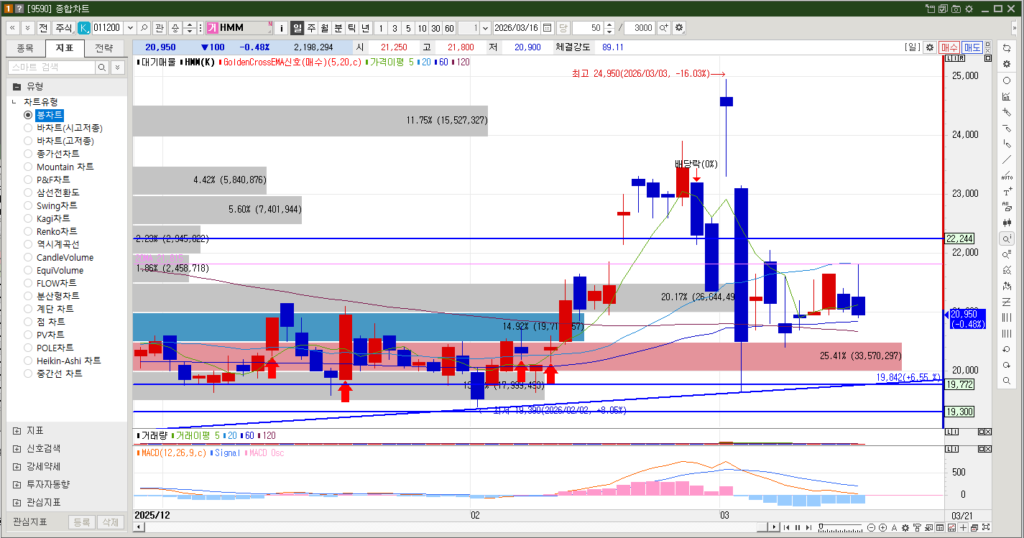Click the red 매수 buy button
Viewport: 1024px width, 538px height.
[x=950, y=47]
